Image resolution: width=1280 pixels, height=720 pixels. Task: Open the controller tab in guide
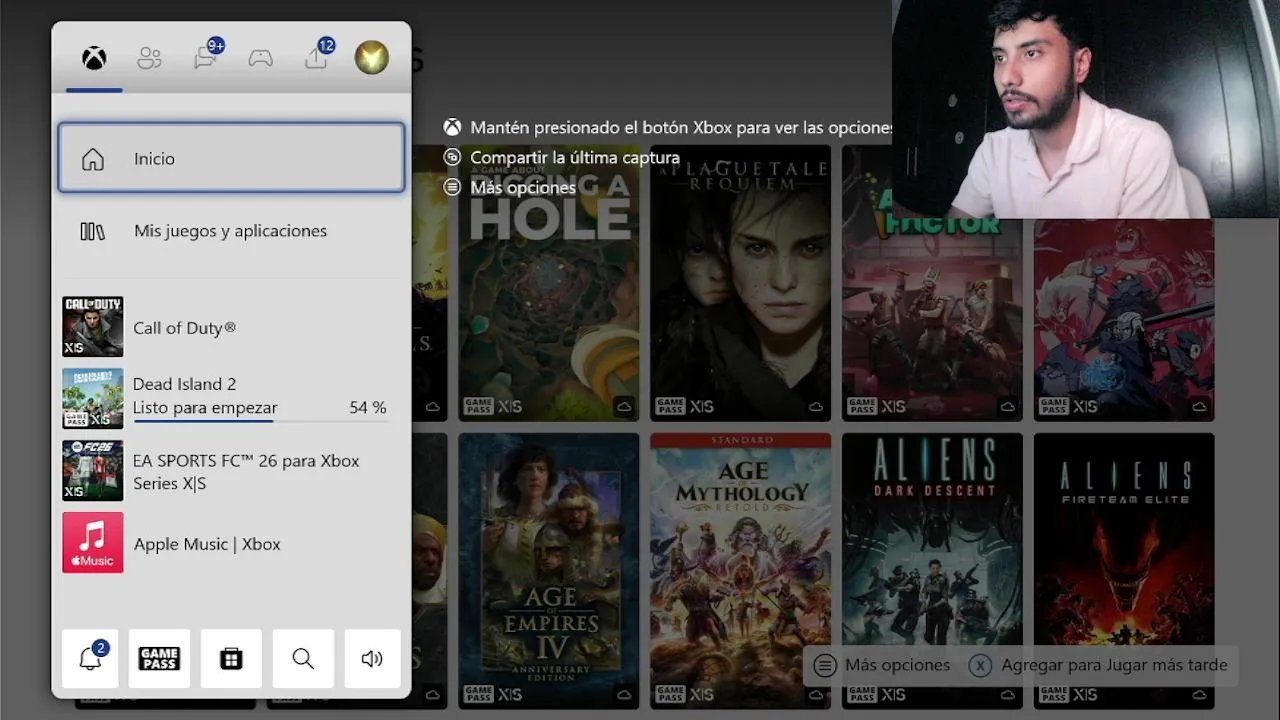[261, 58]
